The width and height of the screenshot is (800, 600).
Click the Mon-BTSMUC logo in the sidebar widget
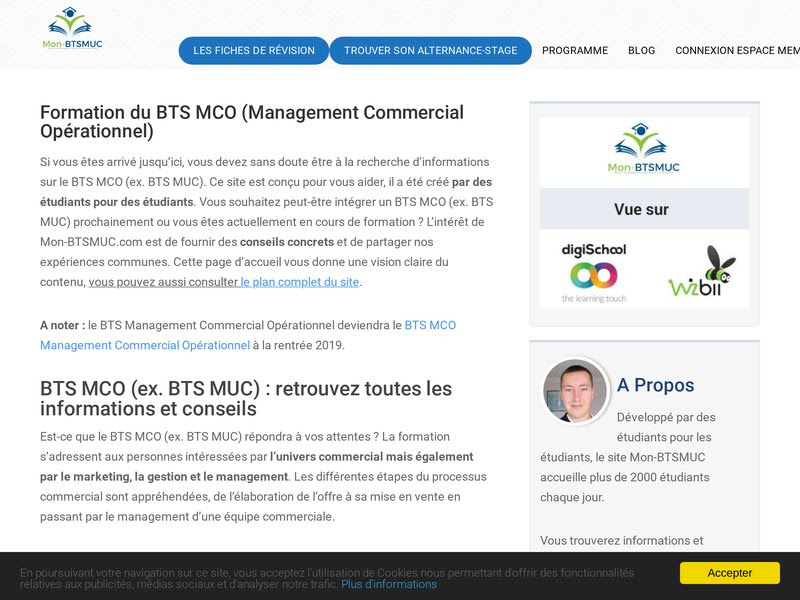point(644,149)
